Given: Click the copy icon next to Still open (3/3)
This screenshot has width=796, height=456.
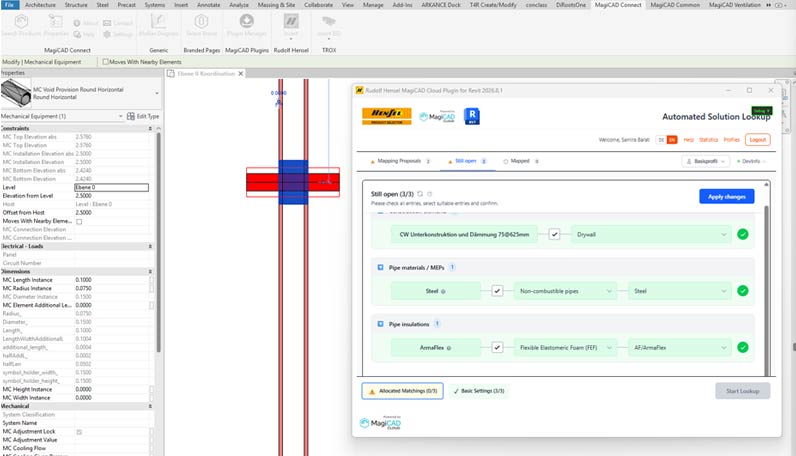Looking at the screenshot, I should pyautogui.click(x=429, y=194).
